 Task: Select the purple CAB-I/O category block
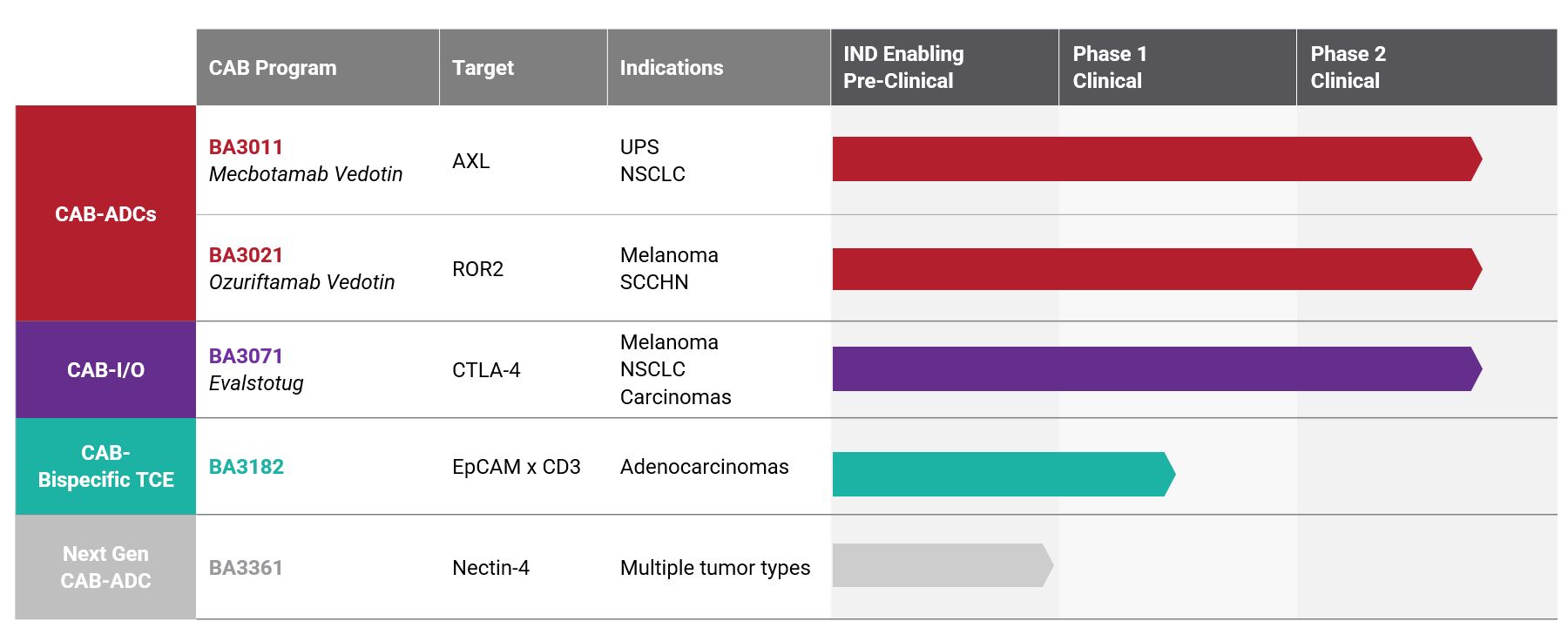(105, 370)
